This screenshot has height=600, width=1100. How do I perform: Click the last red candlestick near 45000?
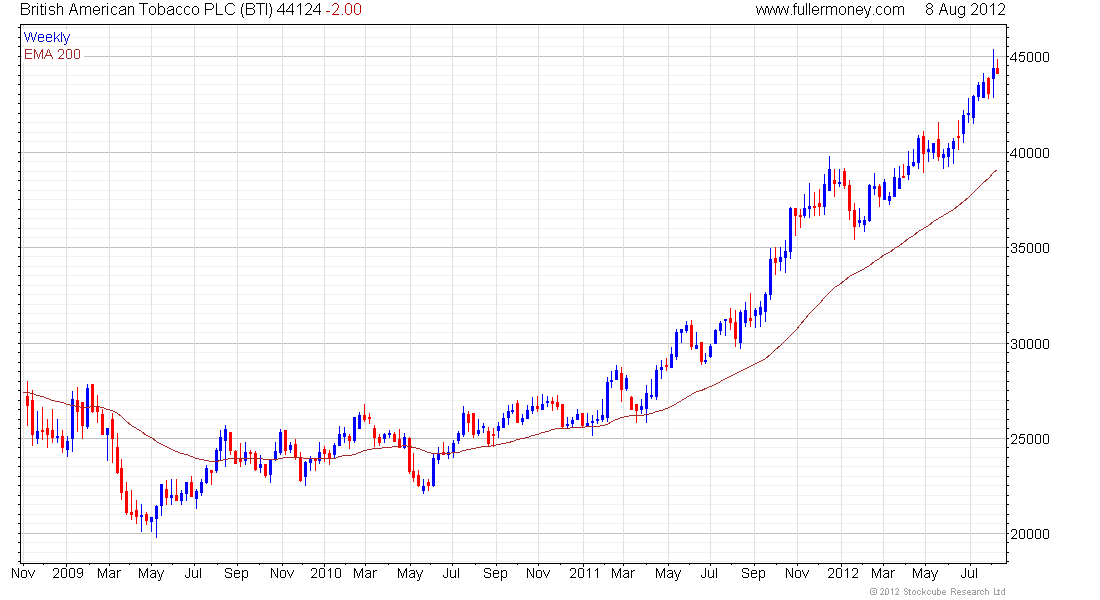[x=998, y=68]
